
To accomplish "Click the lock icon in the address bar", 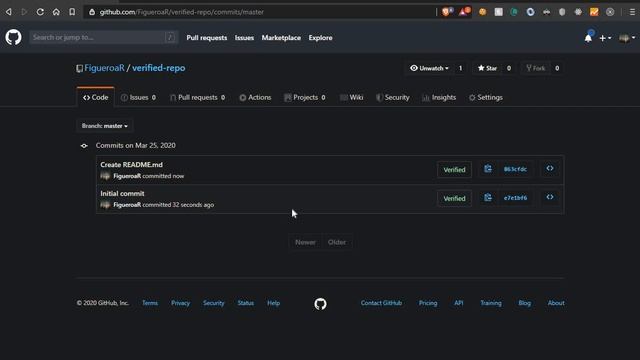I will (x=92, y=12).
